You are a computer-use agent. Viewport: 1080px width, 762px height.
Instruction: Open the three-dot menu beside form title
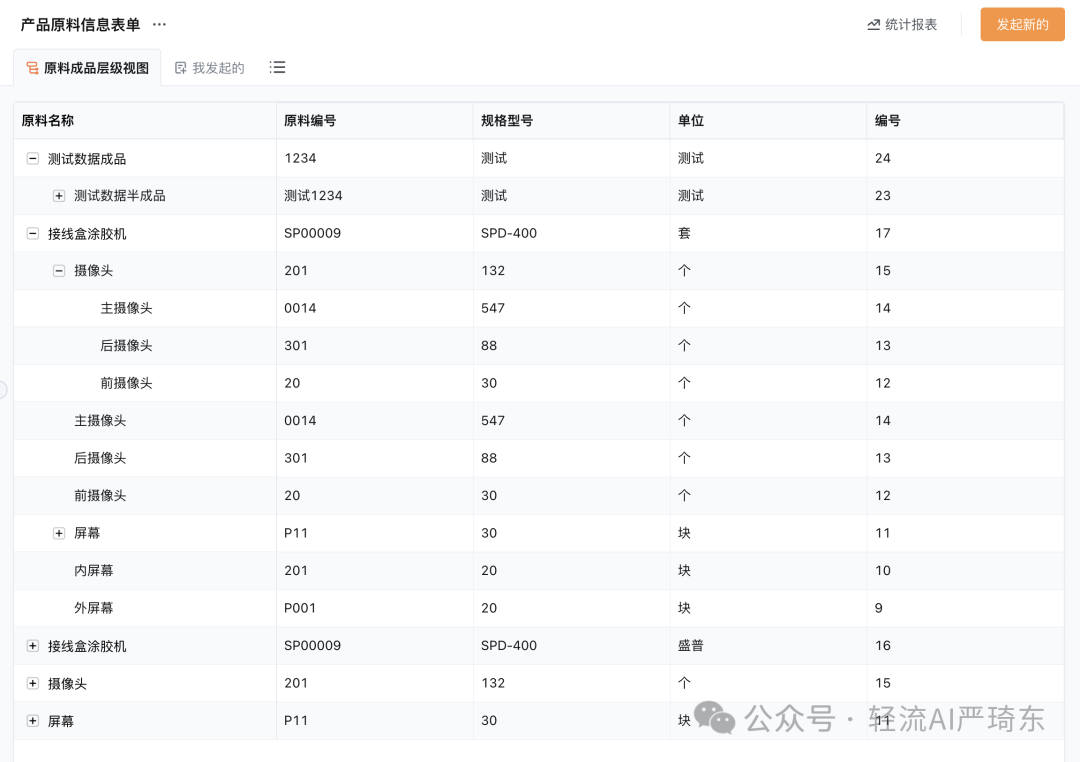tap(159, 25)
